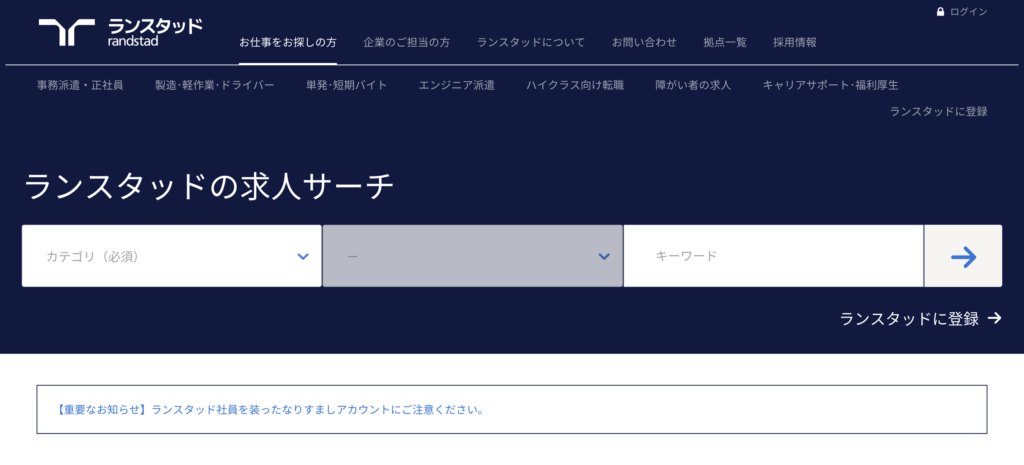Image resolution: width=1024 pixels, height=465 pixels.
Task: Open the ログイン login link
Action: click(968, 12)
